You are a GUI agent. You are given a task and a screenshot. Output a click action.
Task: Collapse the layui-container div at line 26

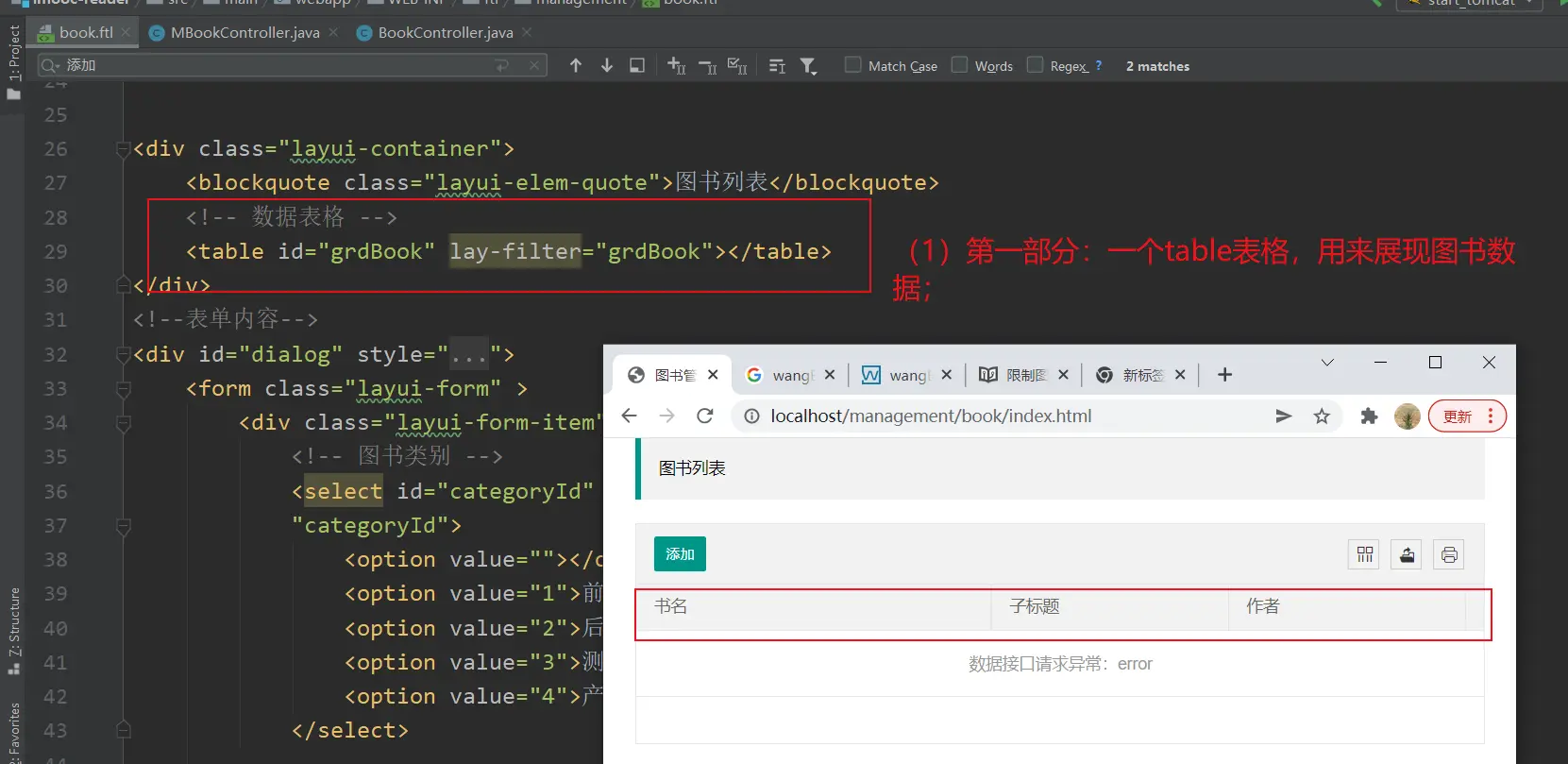pos(123,149)
